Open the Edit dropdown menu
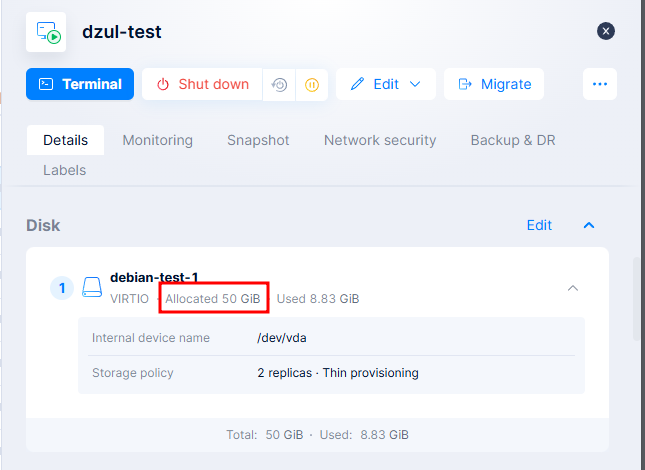 tap(385, 85)
